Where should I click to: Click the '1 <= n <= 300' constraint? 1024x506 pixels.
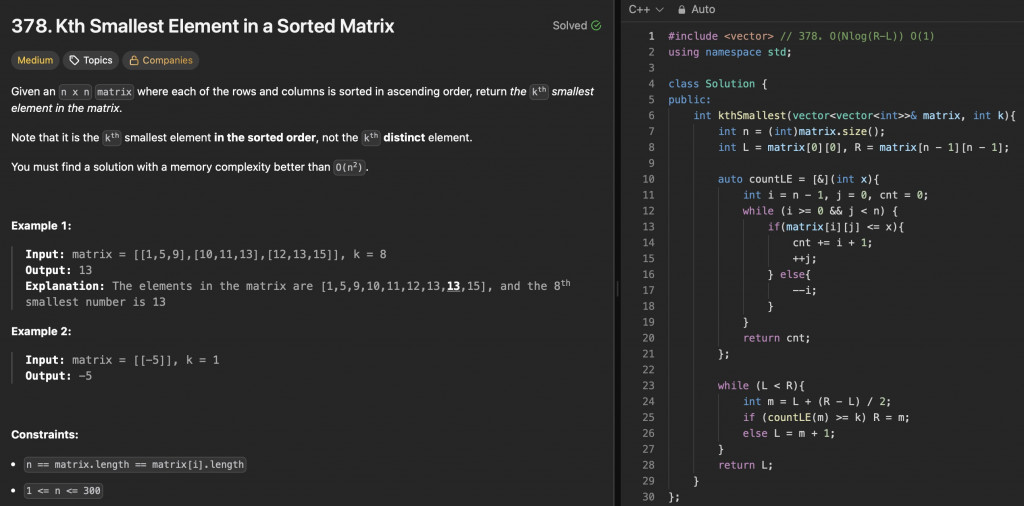[x=63, y=491]
